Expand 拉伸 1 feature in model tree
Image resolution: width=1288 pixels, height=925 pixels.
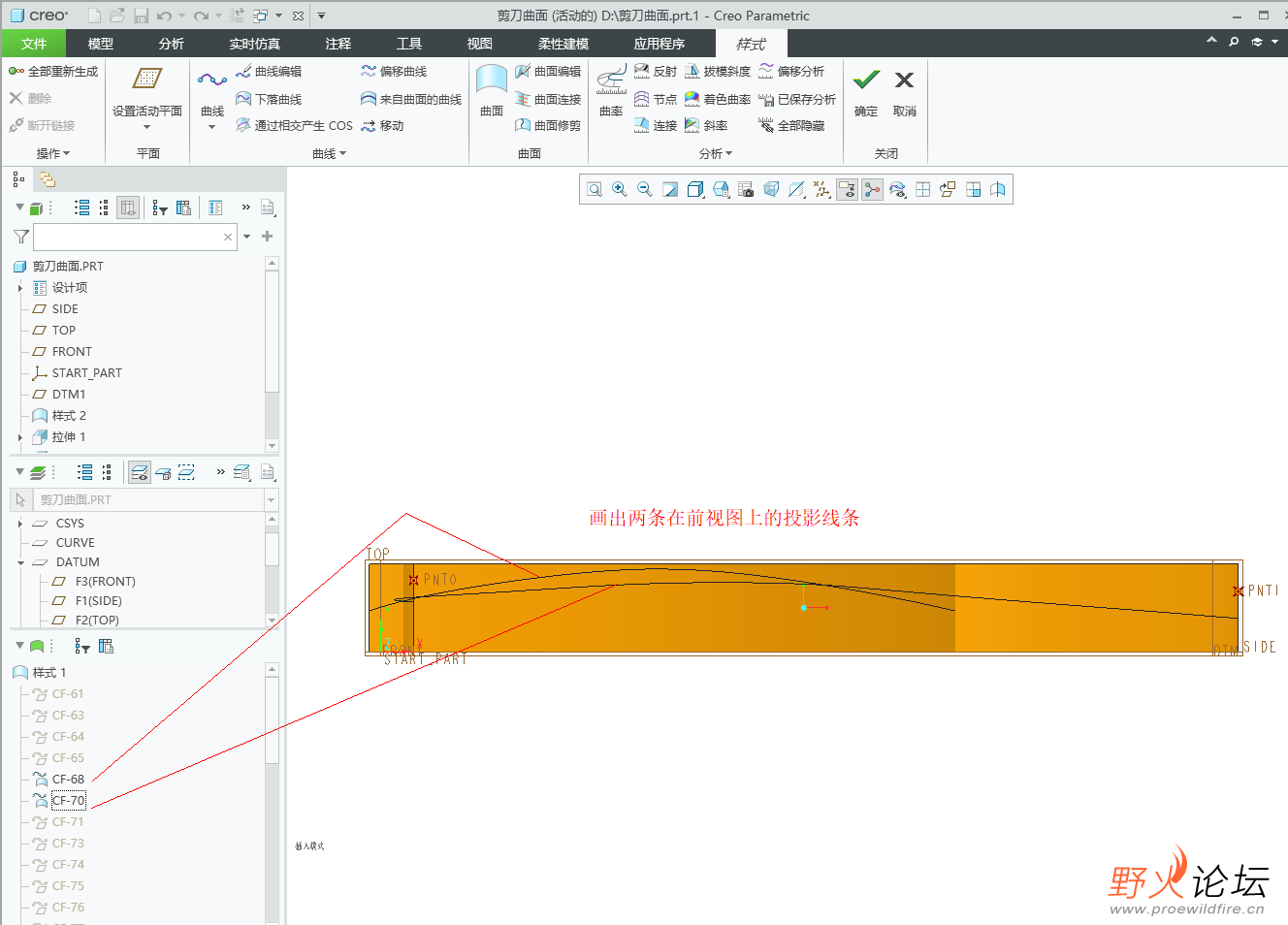[19, 437]
